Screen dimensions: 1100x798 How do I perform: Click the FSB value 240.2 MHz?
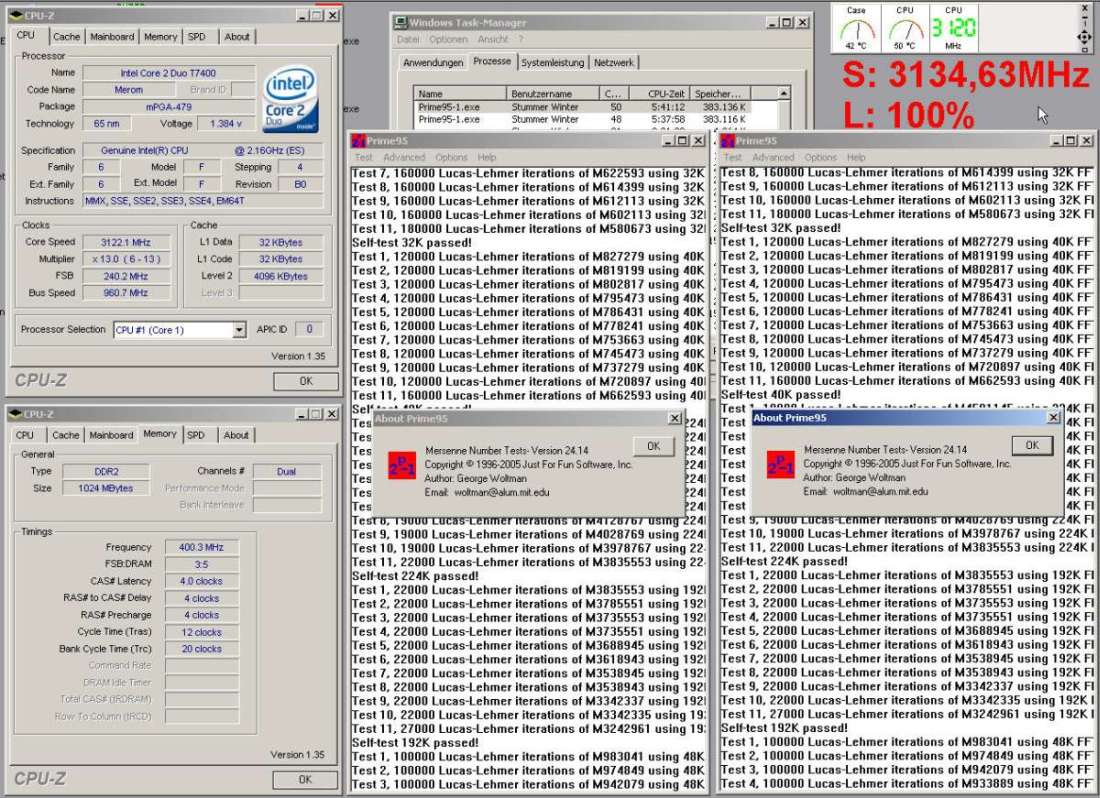[126, 276]
